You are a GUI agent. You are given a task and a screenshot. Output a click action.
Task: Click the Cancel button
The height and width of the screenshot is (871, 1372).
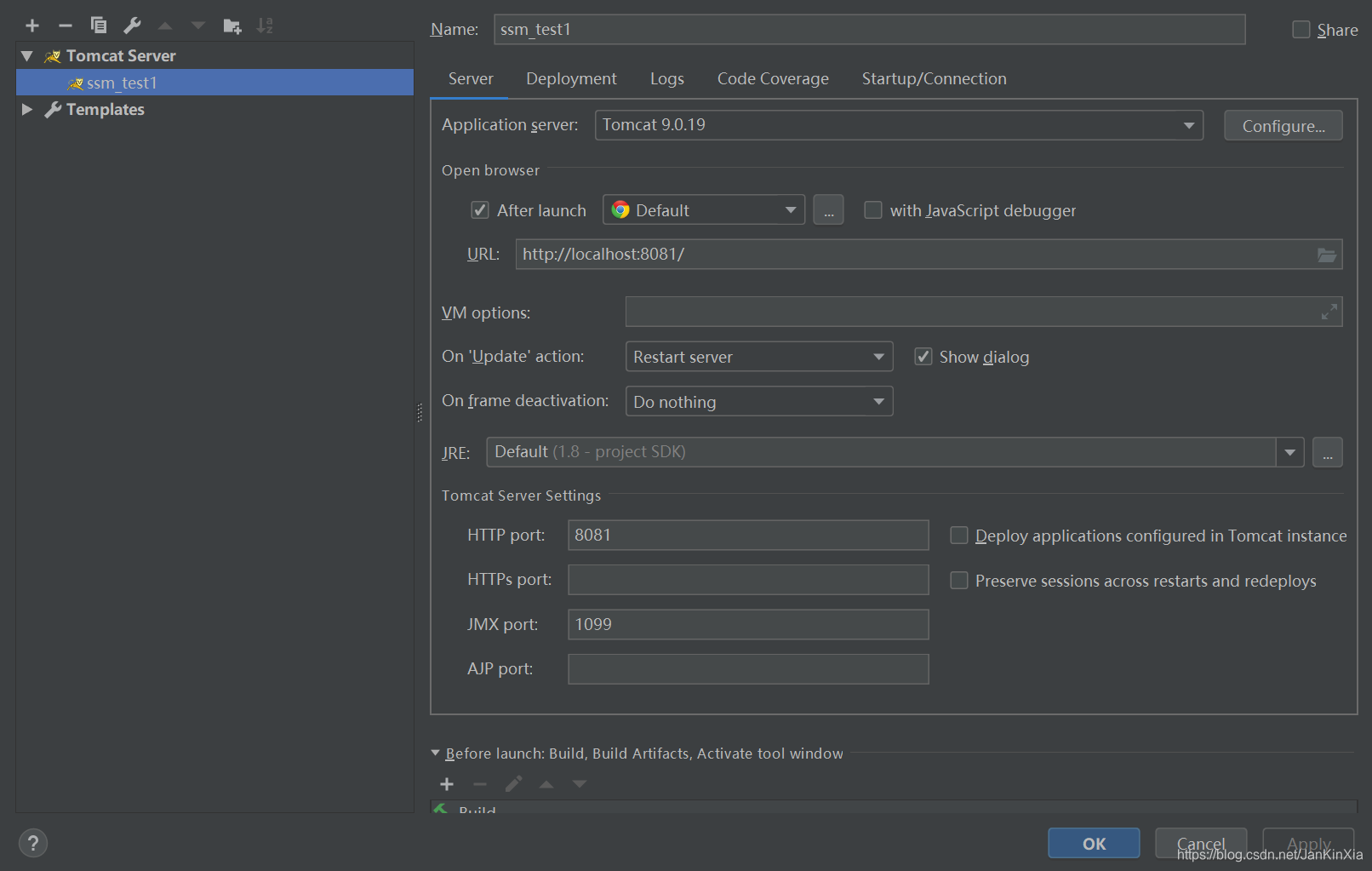1201,843
